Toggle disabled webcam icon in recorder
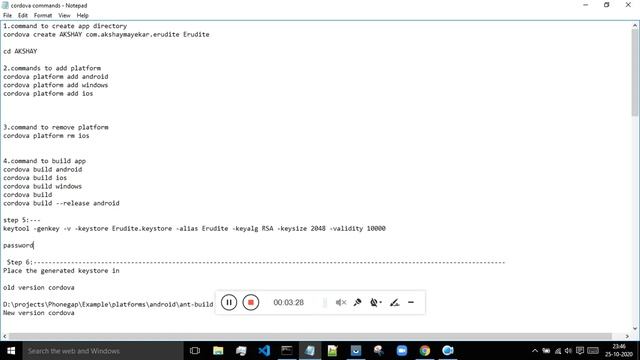This screenshot has height=360, width=640. (x=373, y=302)
